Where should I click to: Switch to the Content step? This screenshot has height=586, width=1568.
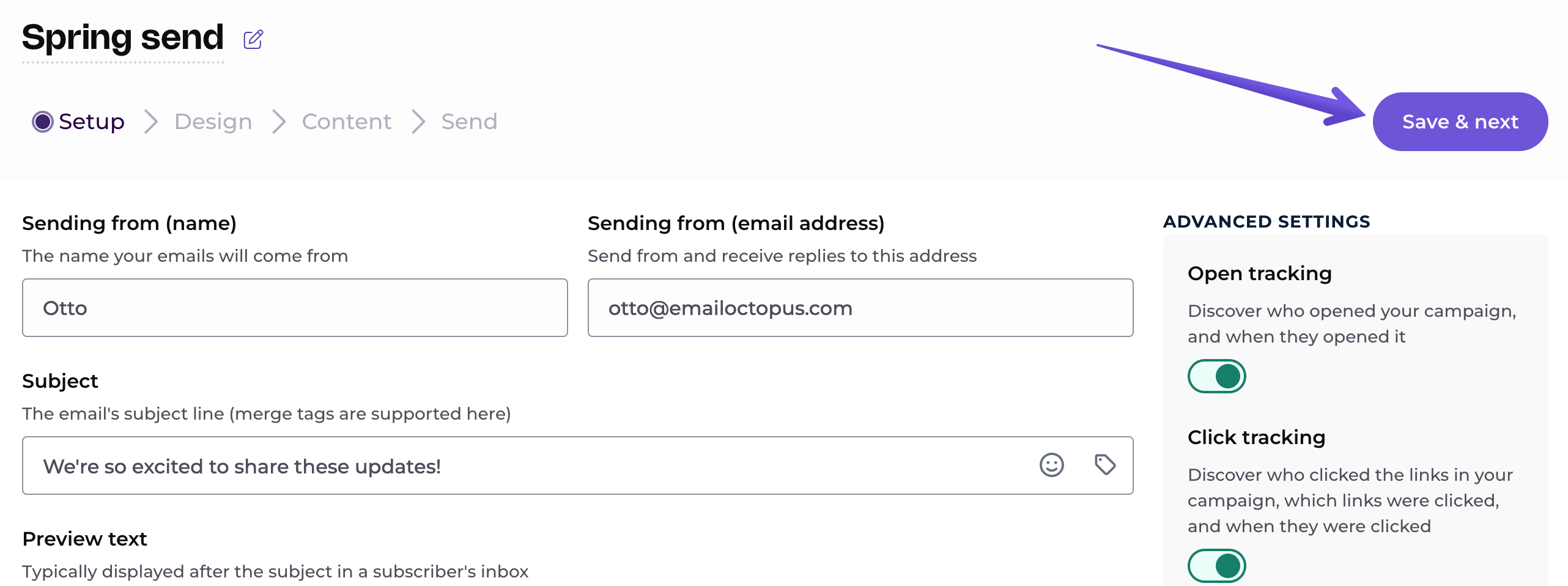pyautogui.click(x=346, y=122)
